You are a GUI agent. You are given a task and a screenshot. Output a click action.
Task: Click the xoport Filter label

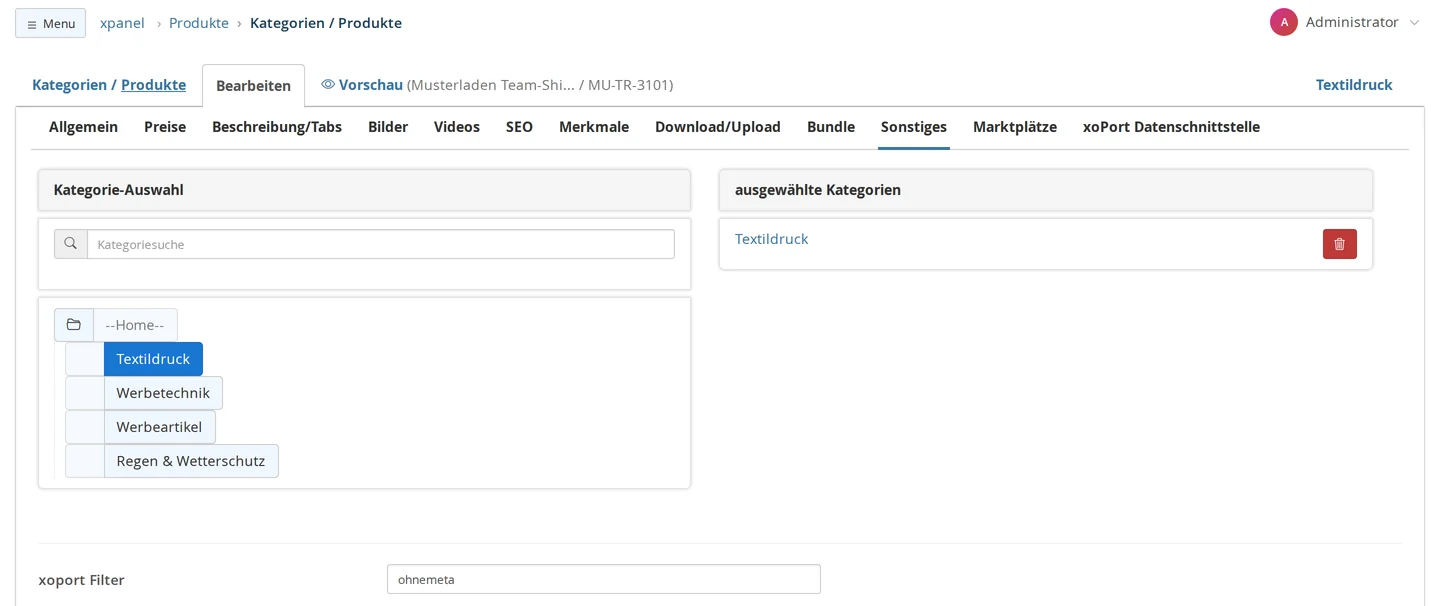[x=81, y=580]
